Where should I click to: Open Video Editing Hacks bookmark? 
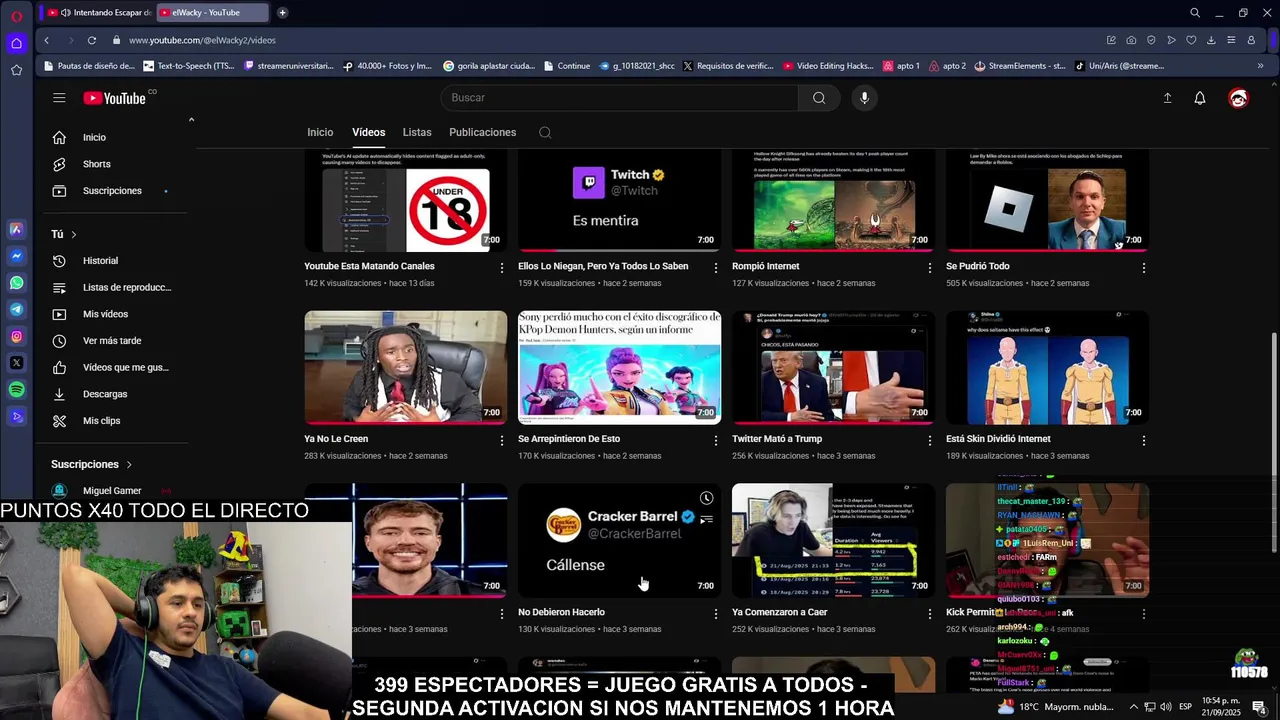point(828,66)
